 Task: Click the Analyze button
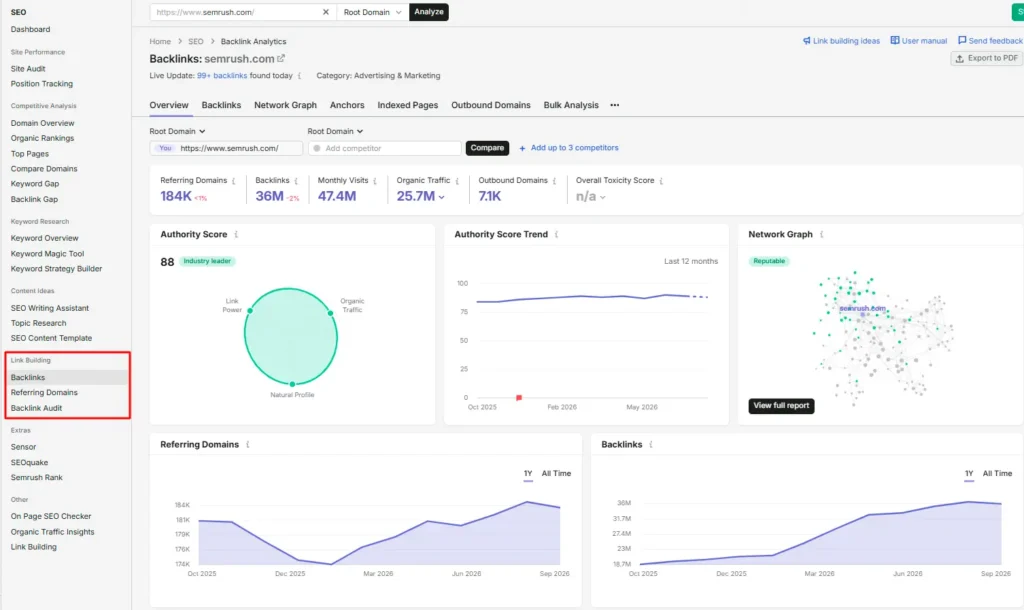[x=429, y=12]
